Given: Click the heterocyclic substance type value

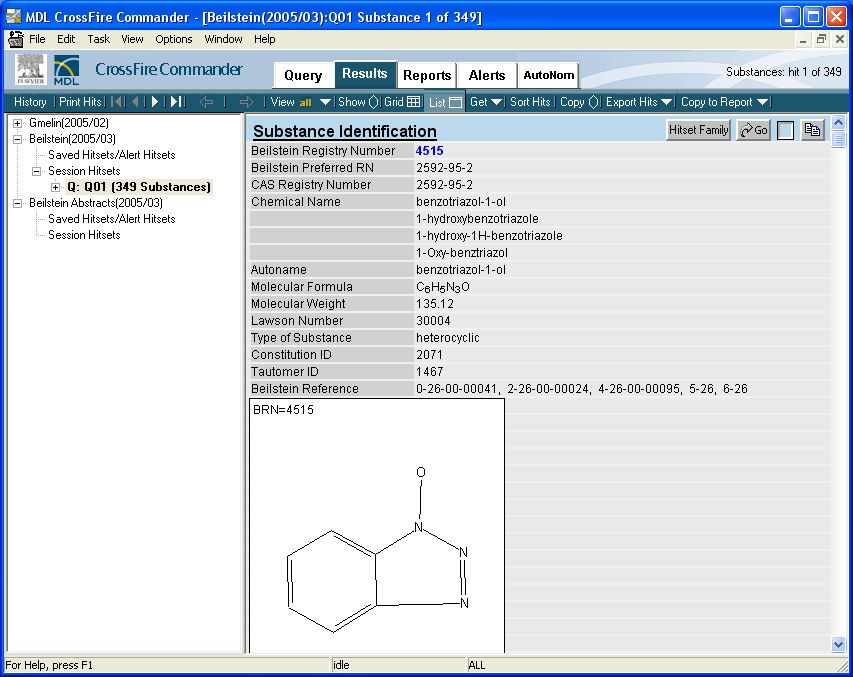Looking at the screenshot, I should click(x=448, y=337).
